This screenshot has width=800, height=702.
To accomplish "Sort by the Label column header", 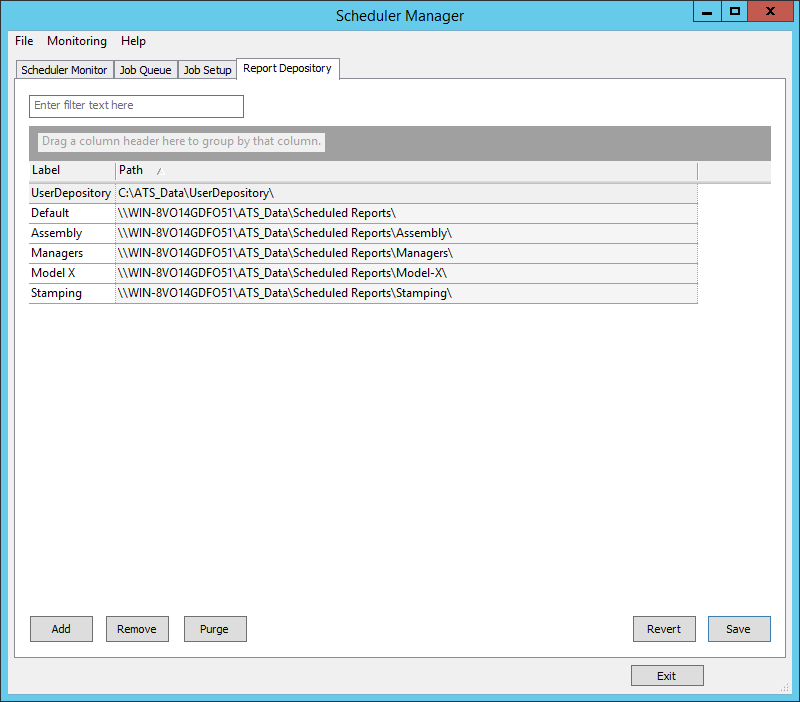I will tap(70, 171).
